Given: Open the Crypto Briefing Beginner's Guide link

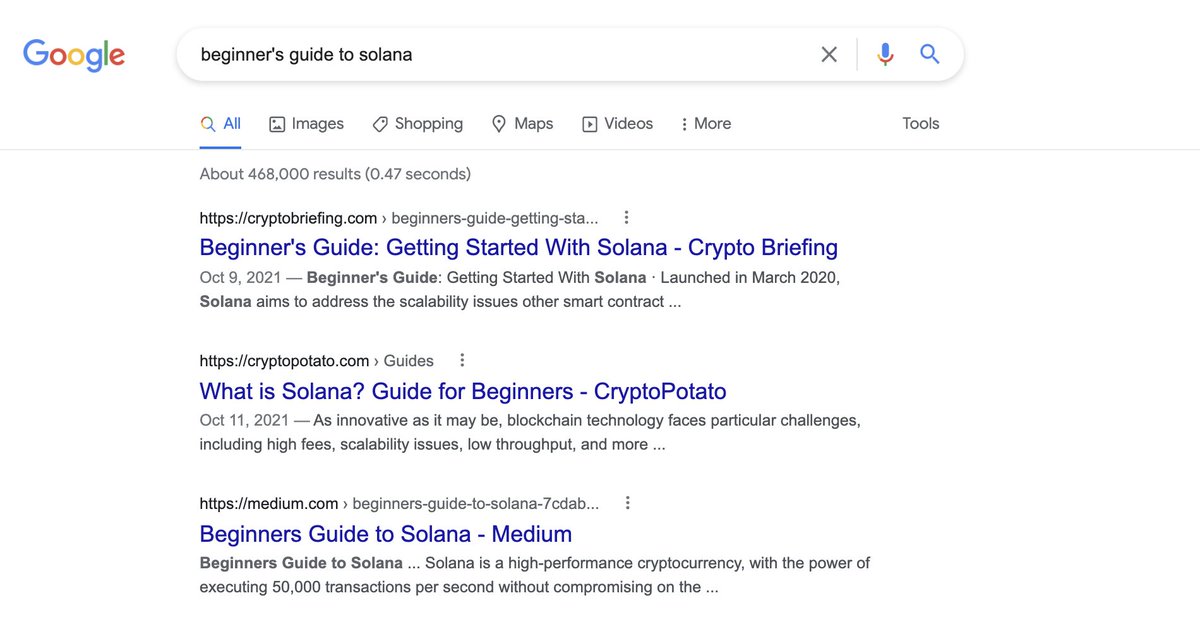Looking at the screenshot, I should click(518, 247).
